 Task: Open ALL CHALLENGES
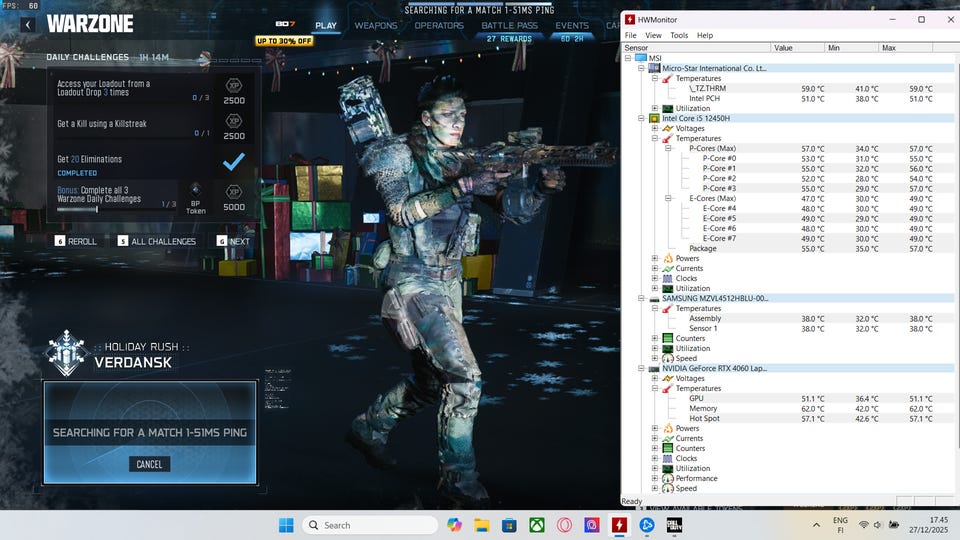[157, 241]
